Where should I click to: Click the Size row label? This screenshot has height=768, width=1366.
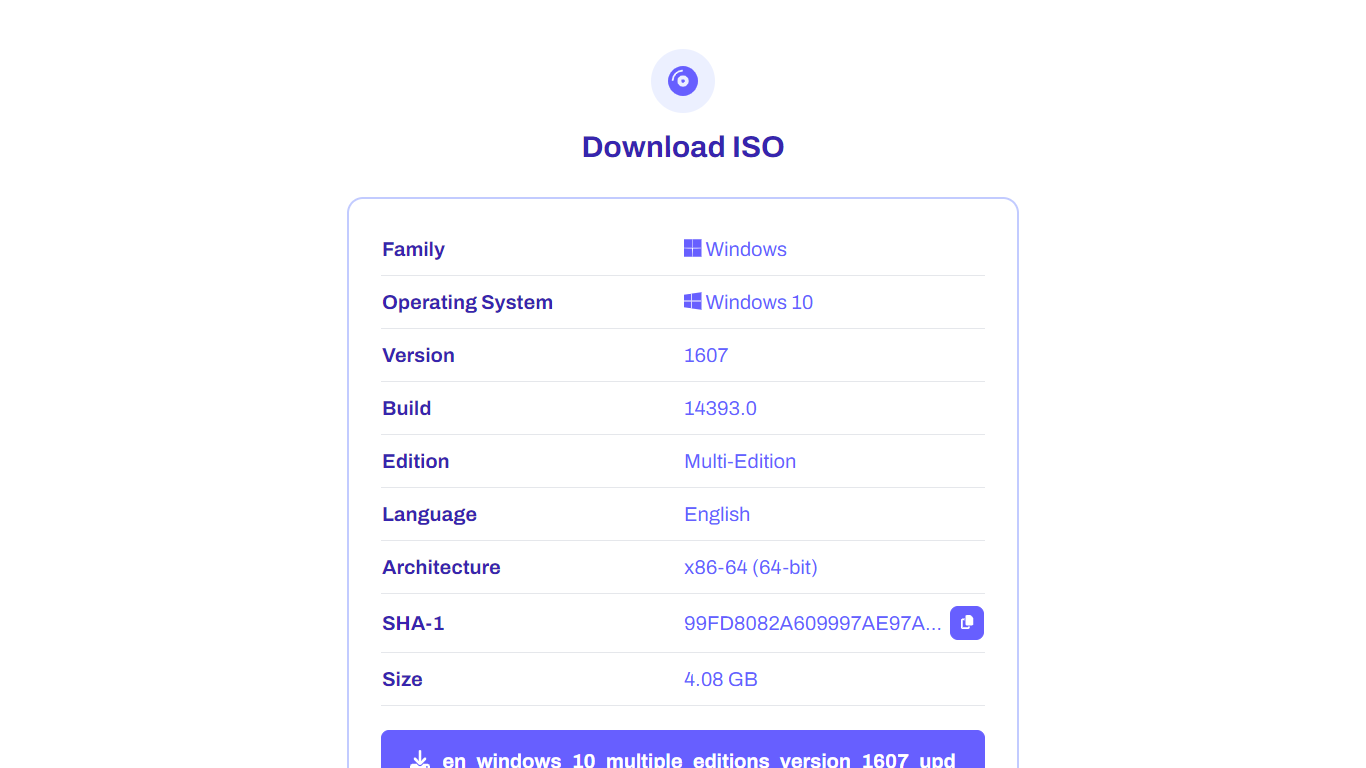402,679
